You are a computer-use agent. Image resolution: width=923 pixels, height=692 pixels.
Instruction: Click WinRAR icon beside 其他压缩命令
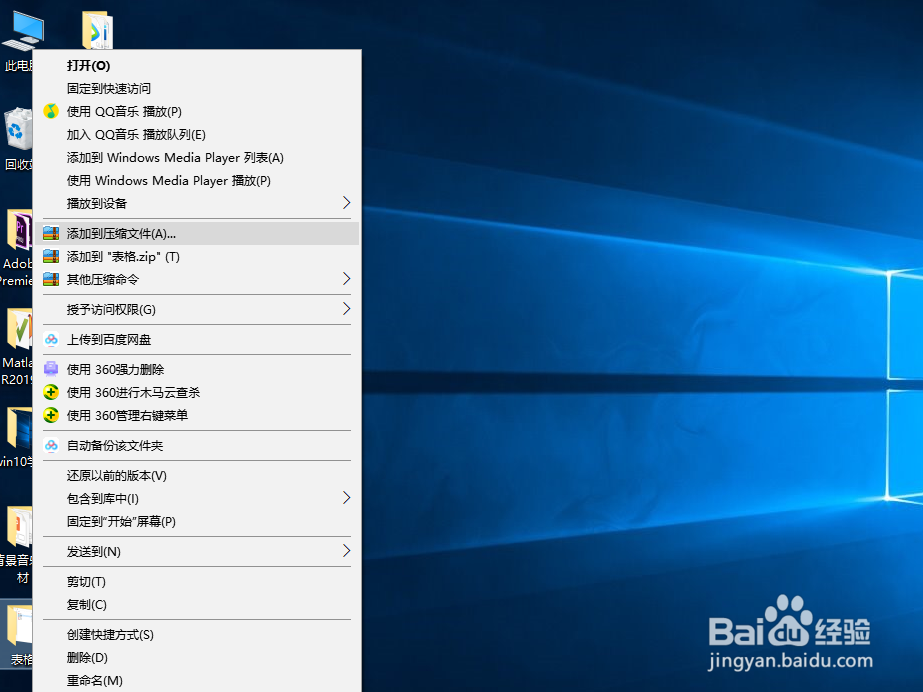(51, 280)
